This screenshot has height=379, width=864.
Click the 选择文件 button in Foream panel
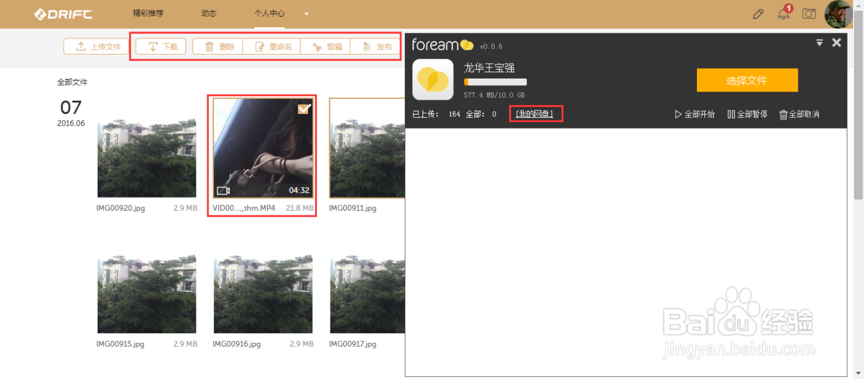pyautogui.click(x=747, y=80)
